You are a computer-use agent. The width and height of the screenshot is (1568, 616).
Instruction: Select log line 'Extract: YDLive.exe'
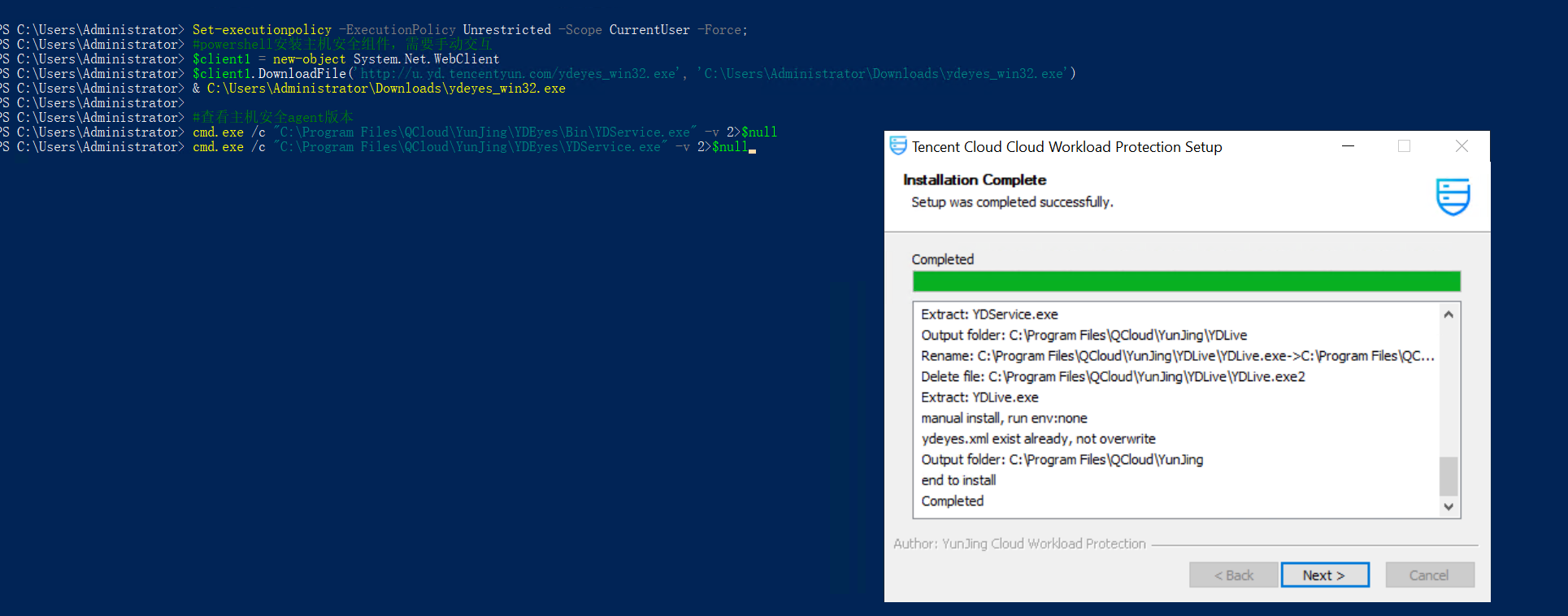(x=979, y=397)
